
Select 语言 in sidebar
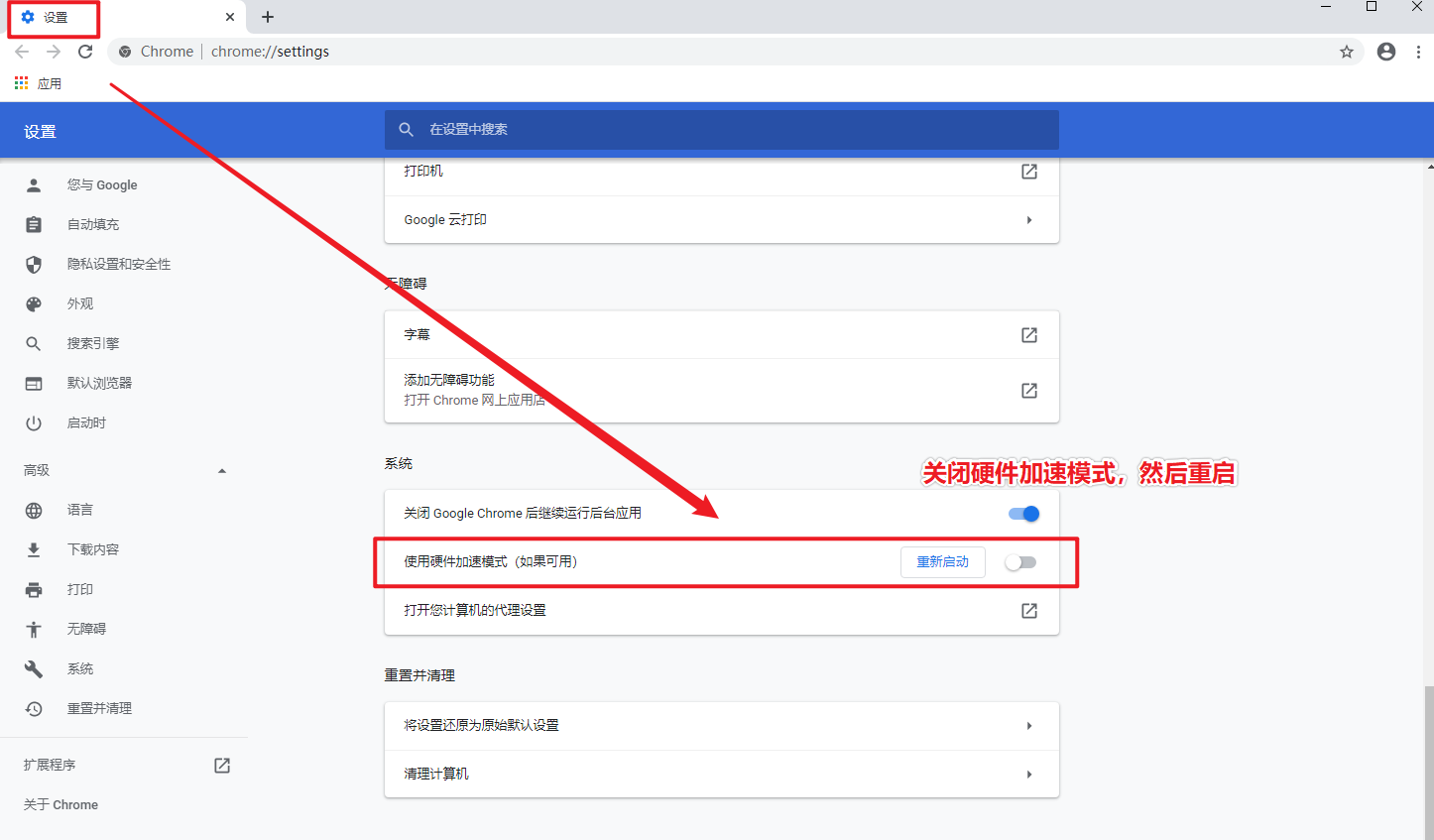tap(80, 511)
